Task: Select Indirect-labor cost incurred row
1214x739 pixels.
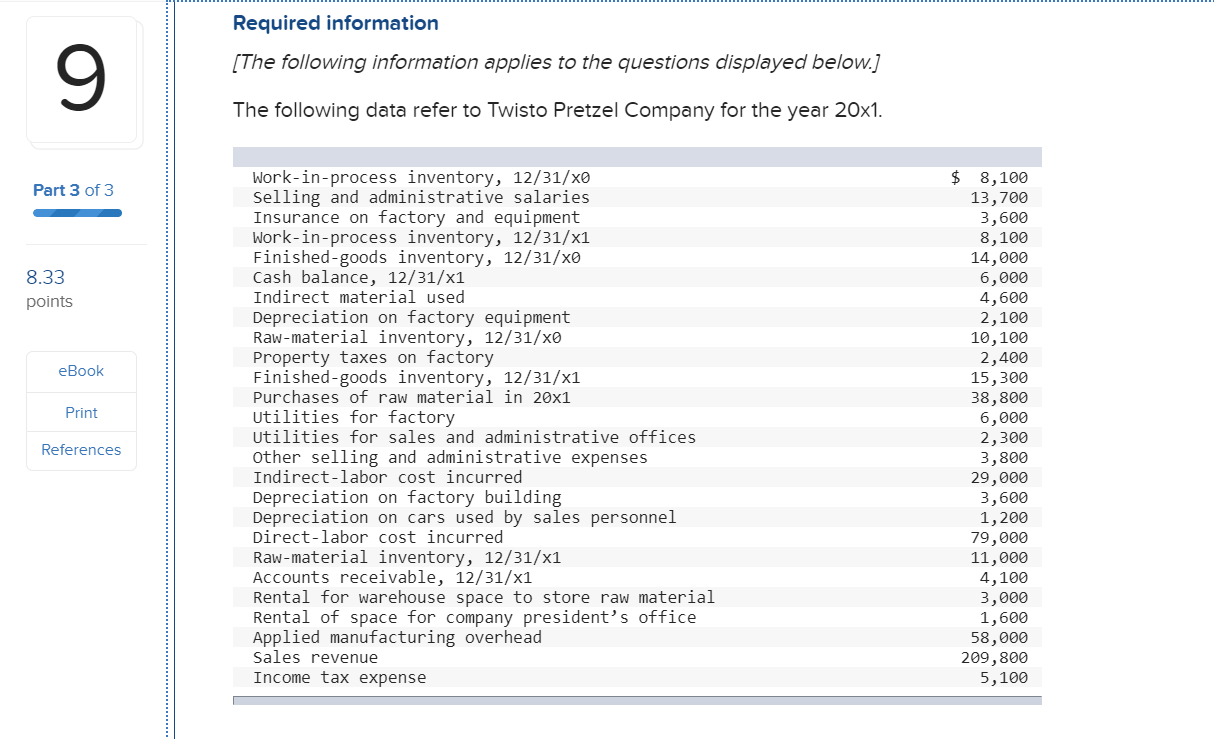Action: (638, 477)
